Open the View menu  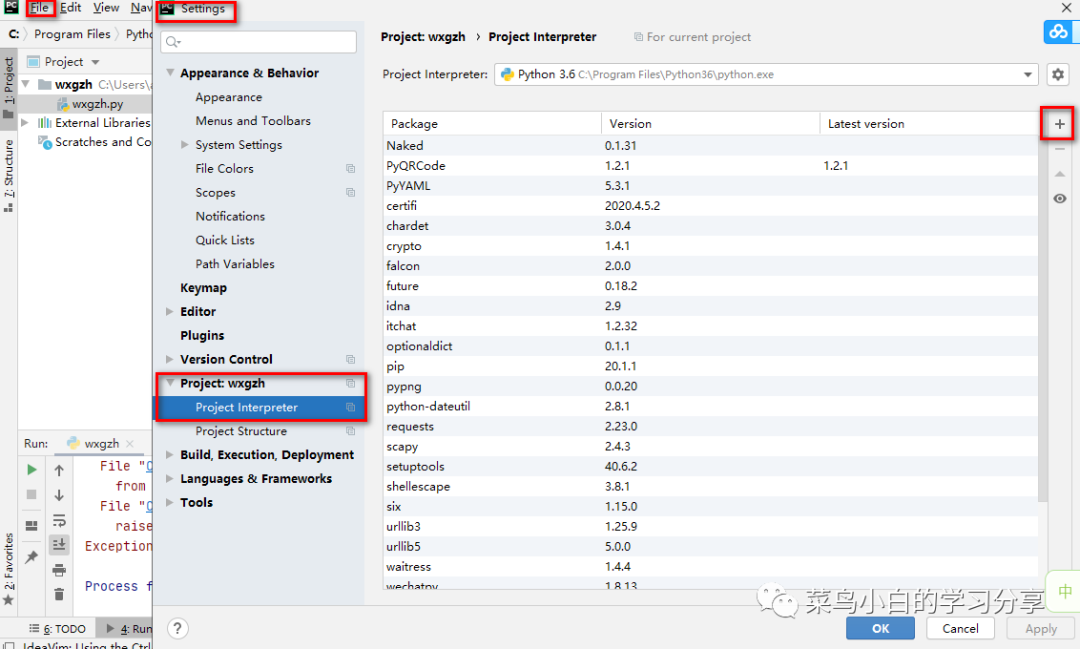[x=106, y=8]
